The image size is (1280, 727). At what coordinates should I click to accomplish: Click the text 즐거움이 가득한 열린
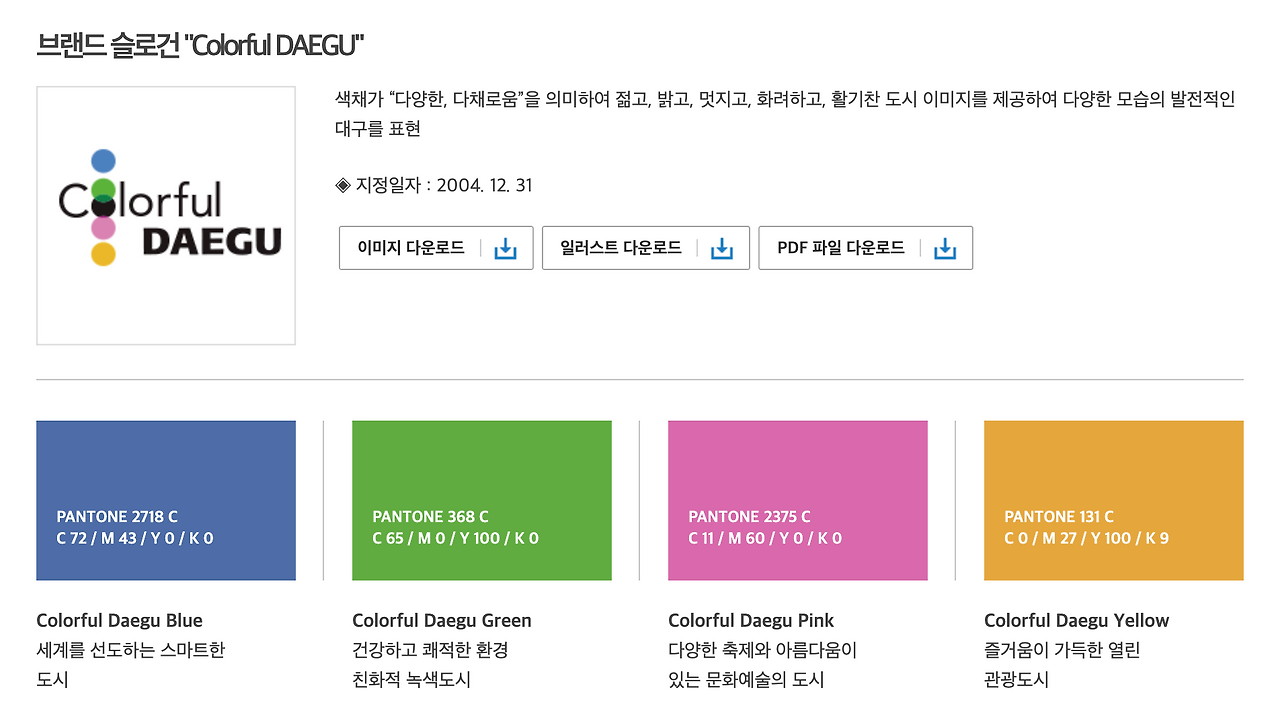pos(1062,650)
